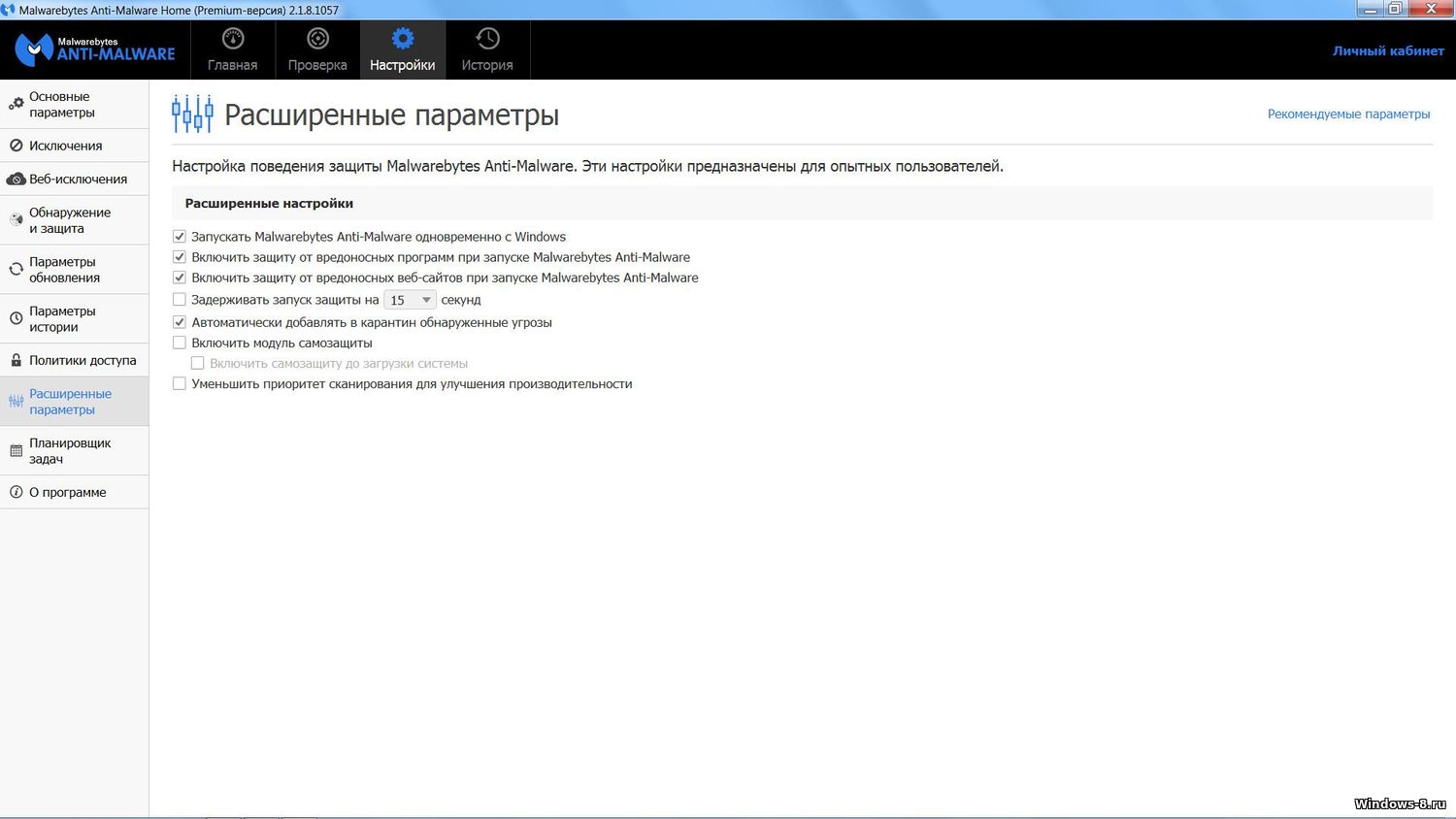Click the Настройки gear icon

point(403,39)
